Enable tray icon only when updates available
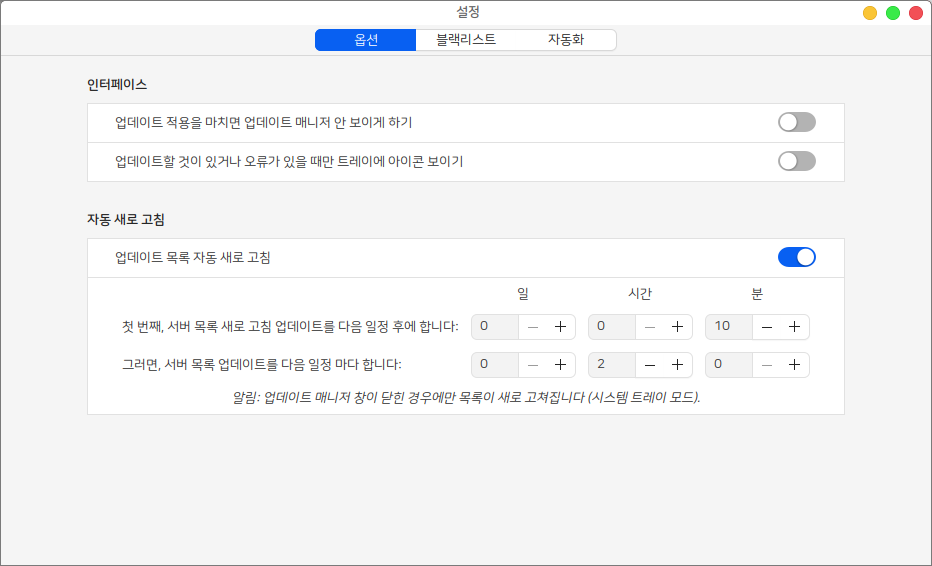The height and width of the screenshot is (566, 932). tap(796, 161)
